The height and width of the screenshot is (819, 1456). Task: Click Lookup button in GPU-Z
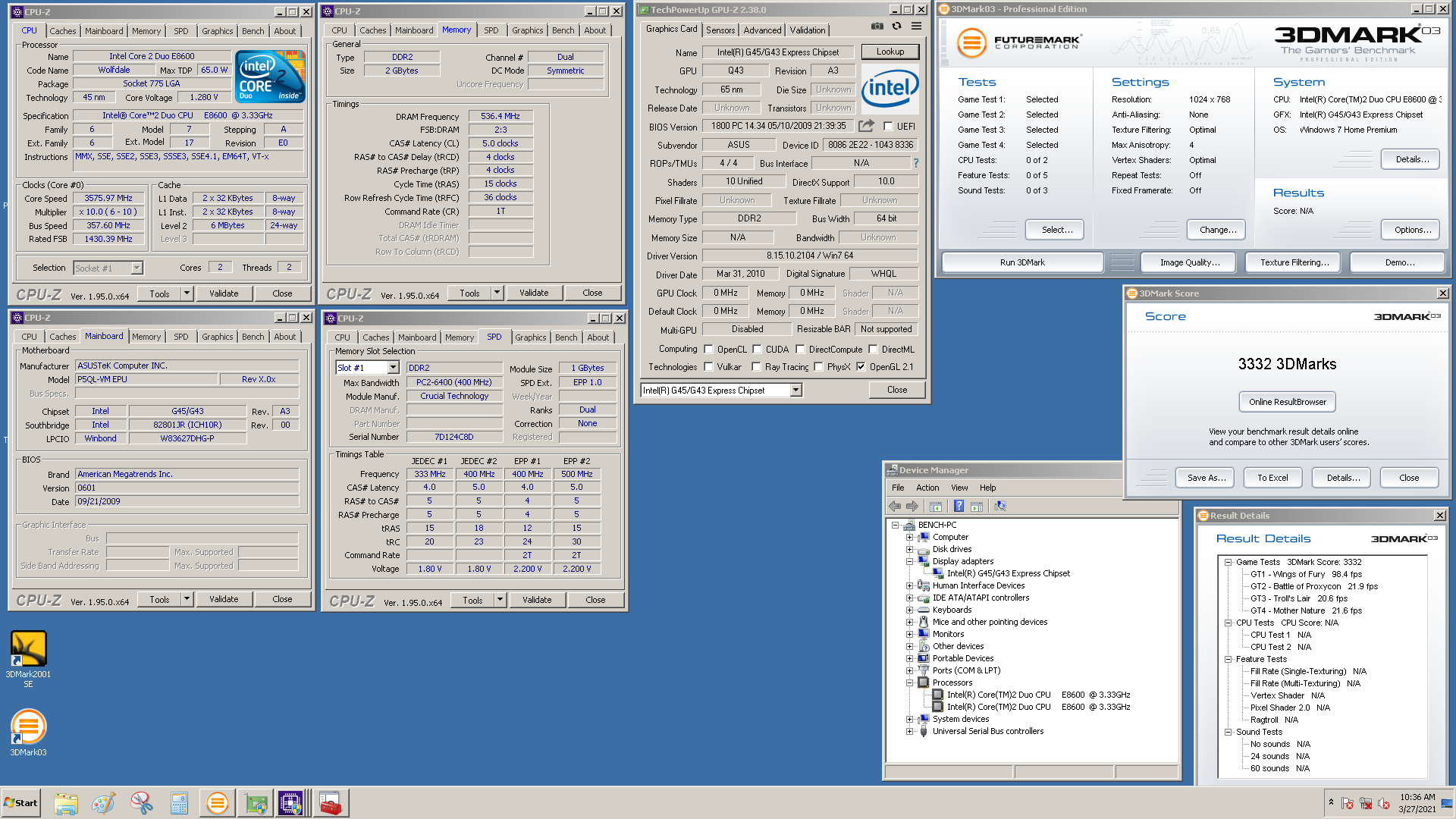890,52
